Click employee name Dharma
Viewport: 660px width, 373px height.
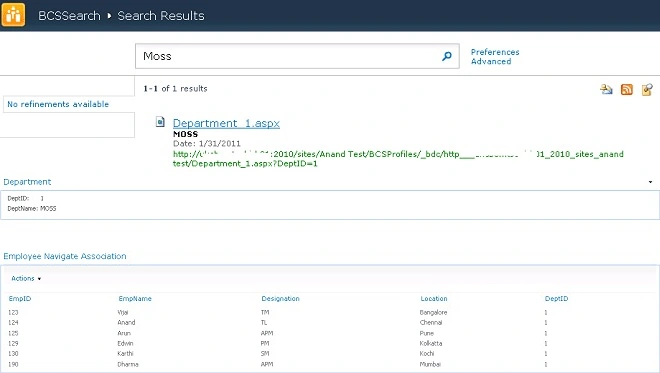click(128, 364)
